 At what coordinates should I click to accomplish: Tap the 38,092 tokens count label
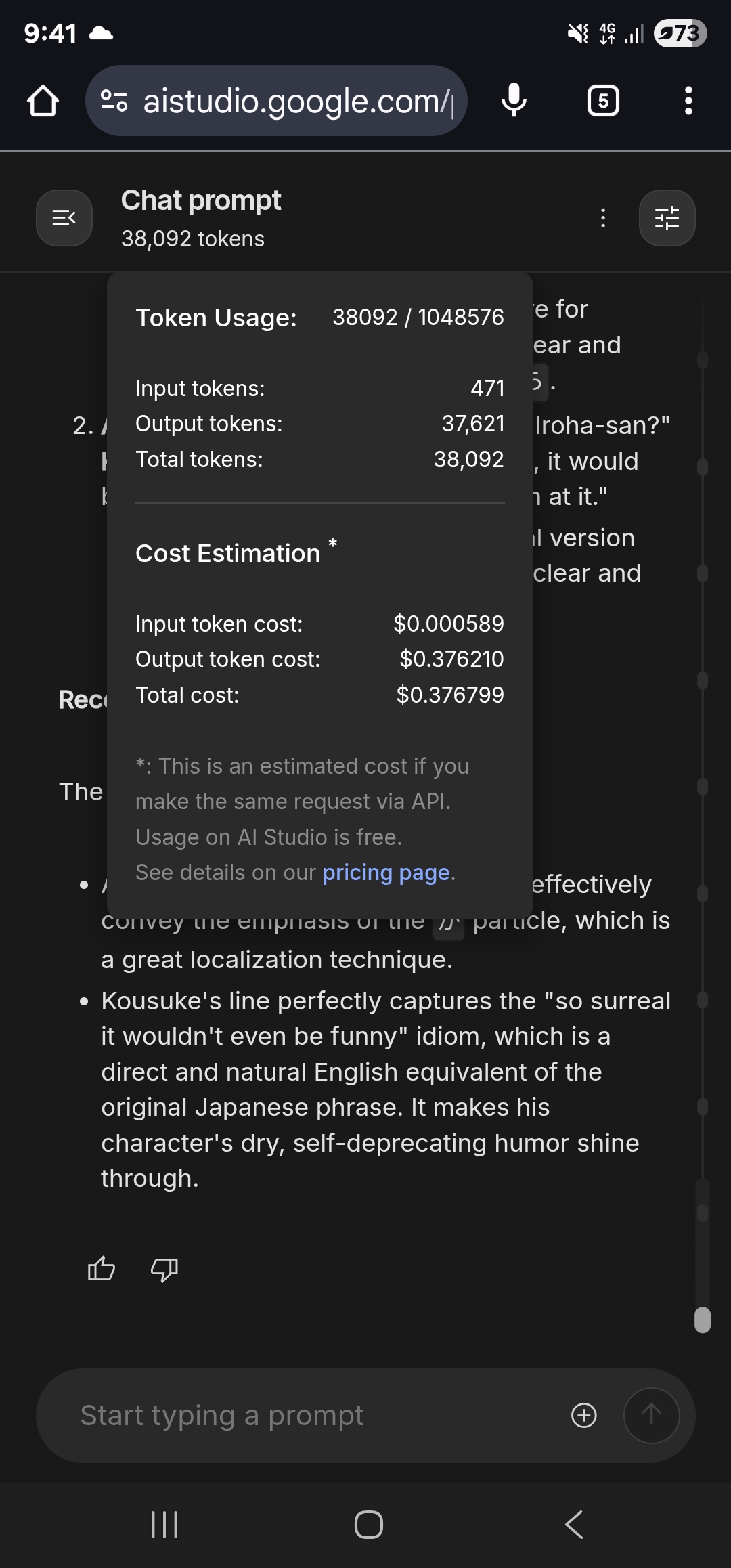(x=193, y=239)
